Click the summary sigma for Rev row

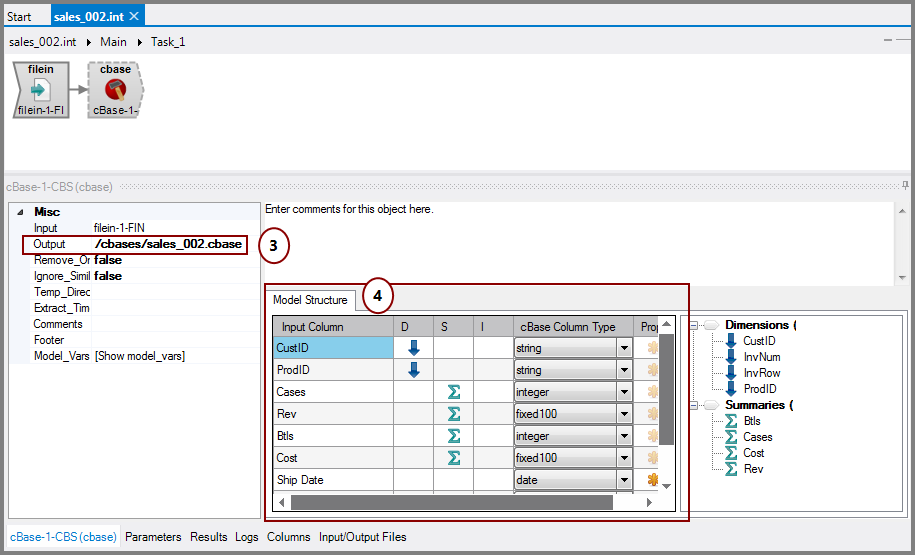tap(453, 414)
